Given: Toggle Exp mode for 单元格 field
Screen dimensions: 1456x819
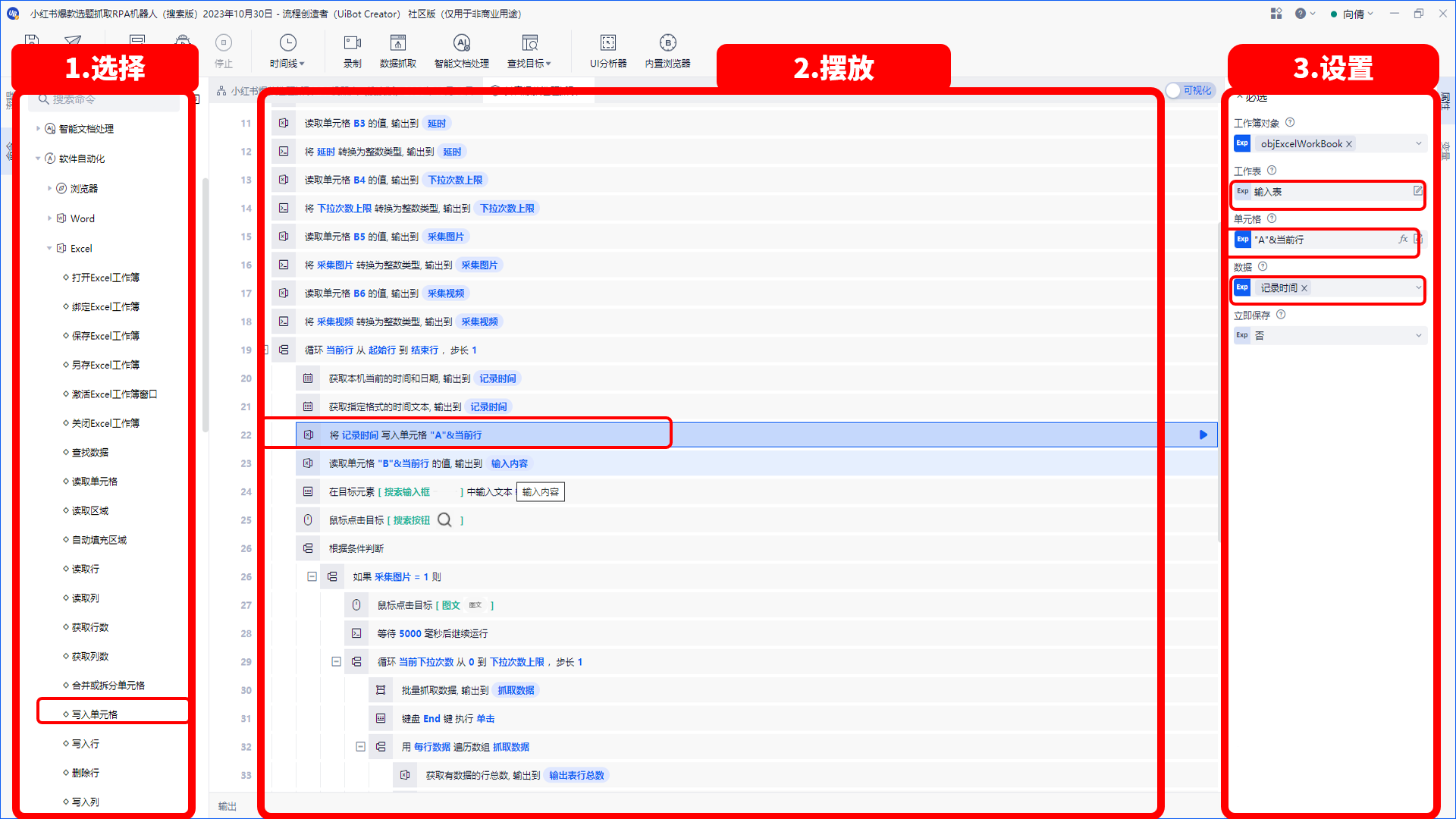Looking at the screenshot, I should click(1242, 240).
